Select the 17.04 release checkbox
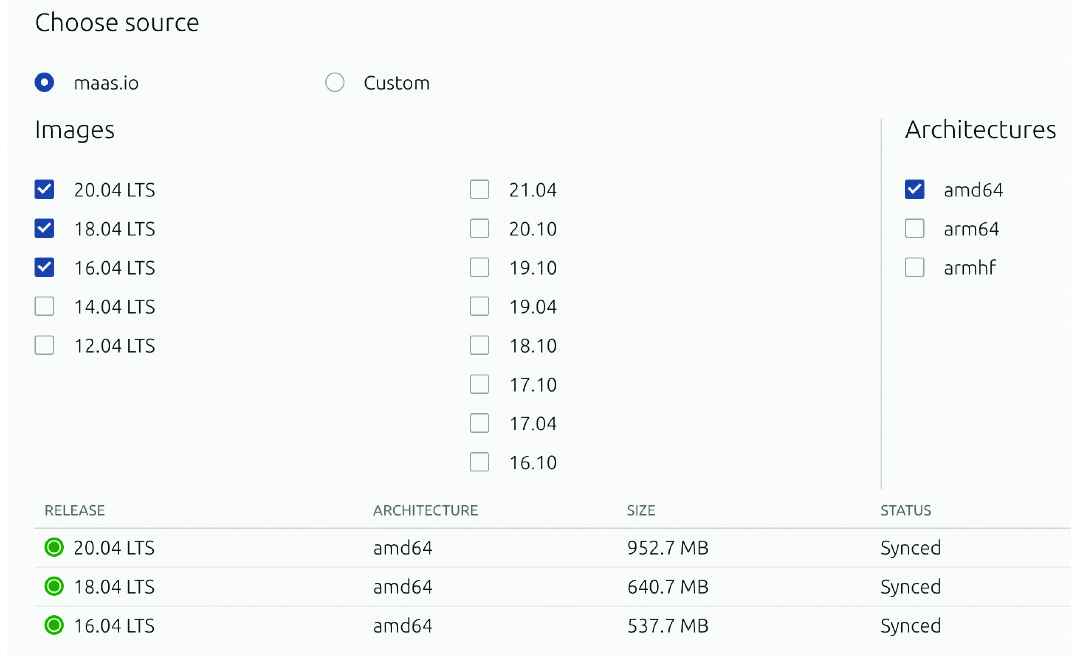The height and width of the screenshot is (663, 1071). point(480,424)
